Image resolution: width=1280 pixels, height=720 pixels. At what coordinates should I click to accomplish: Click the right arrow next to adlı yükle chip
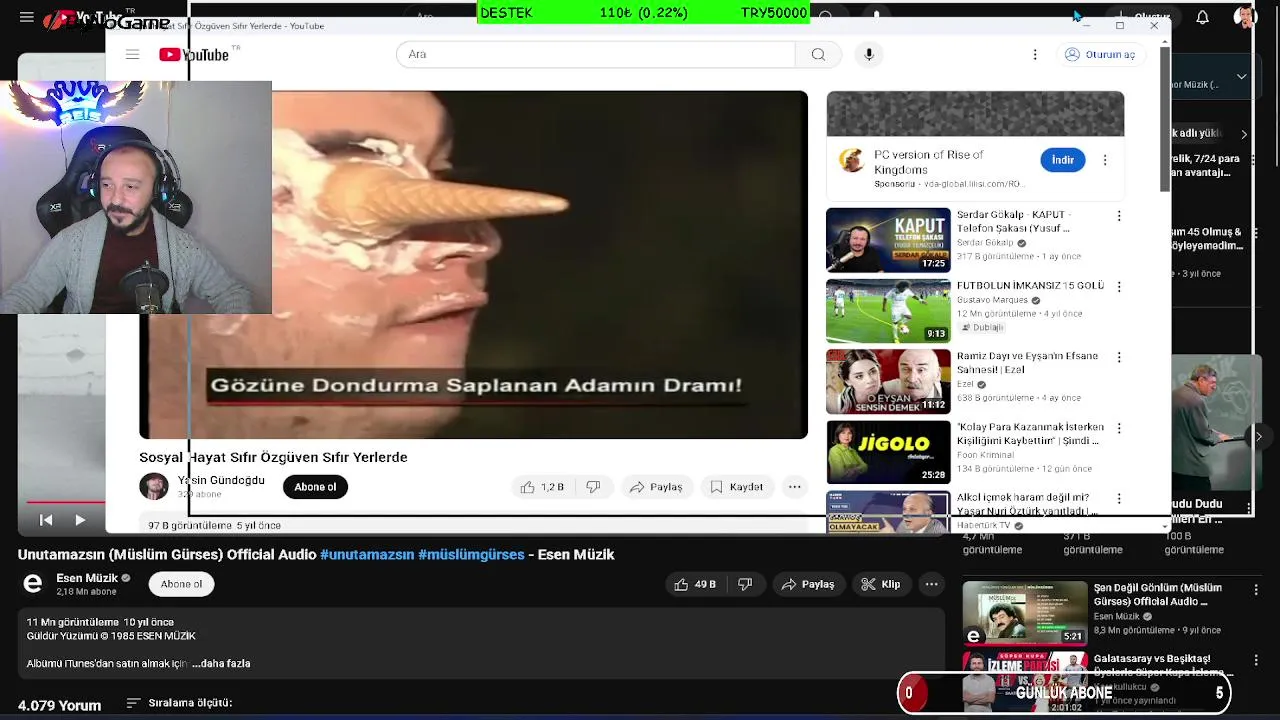point(1244,134)
